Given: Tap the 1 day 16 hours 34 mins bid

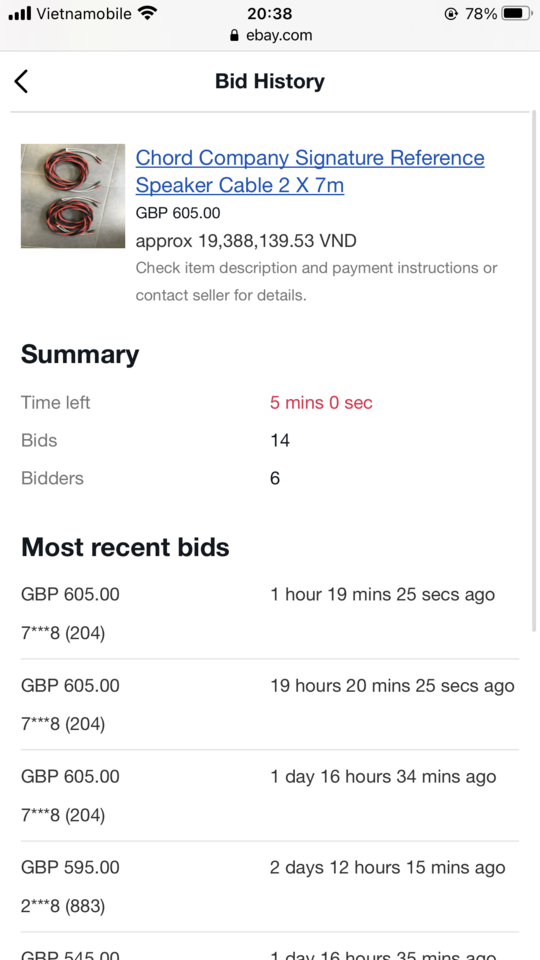Looking at the screenshot, I should tap(383, 777).
